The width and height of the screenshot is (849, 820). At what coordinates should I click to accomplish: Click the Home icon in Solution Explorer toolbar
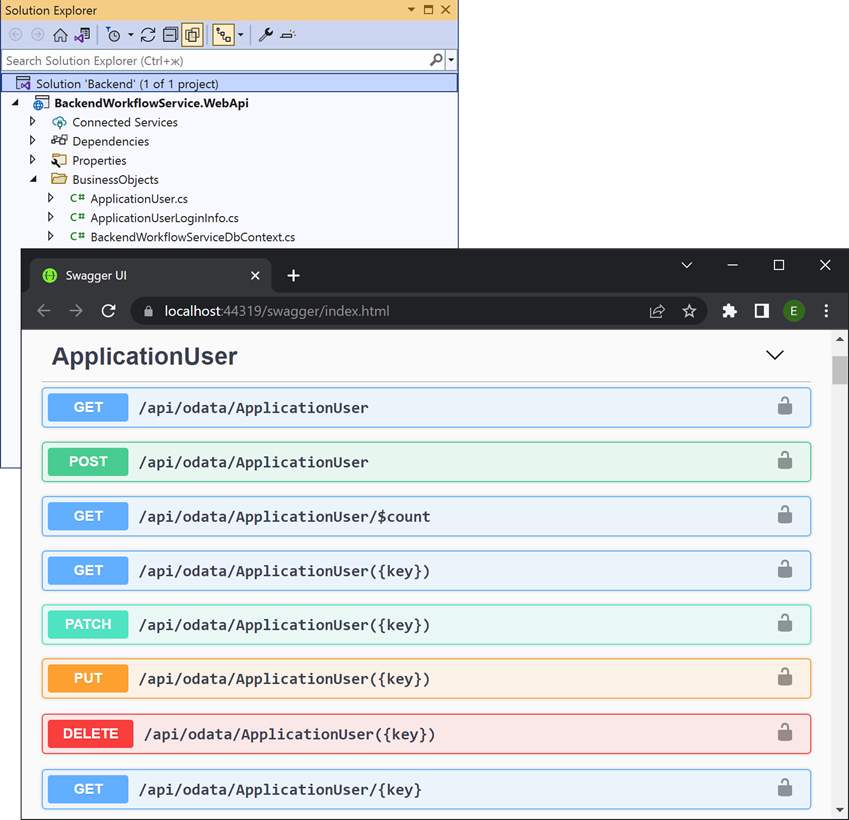coord(60,35)
